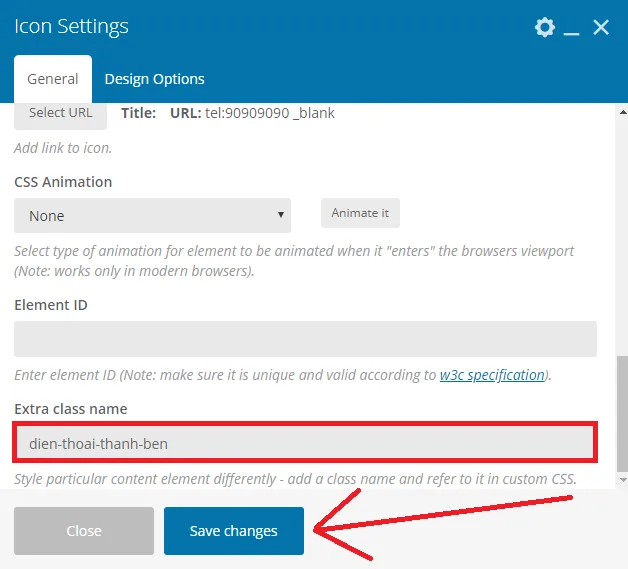This screenshot has width=628, height=569.
Task: Switch to the General tab
Action: 53,79
